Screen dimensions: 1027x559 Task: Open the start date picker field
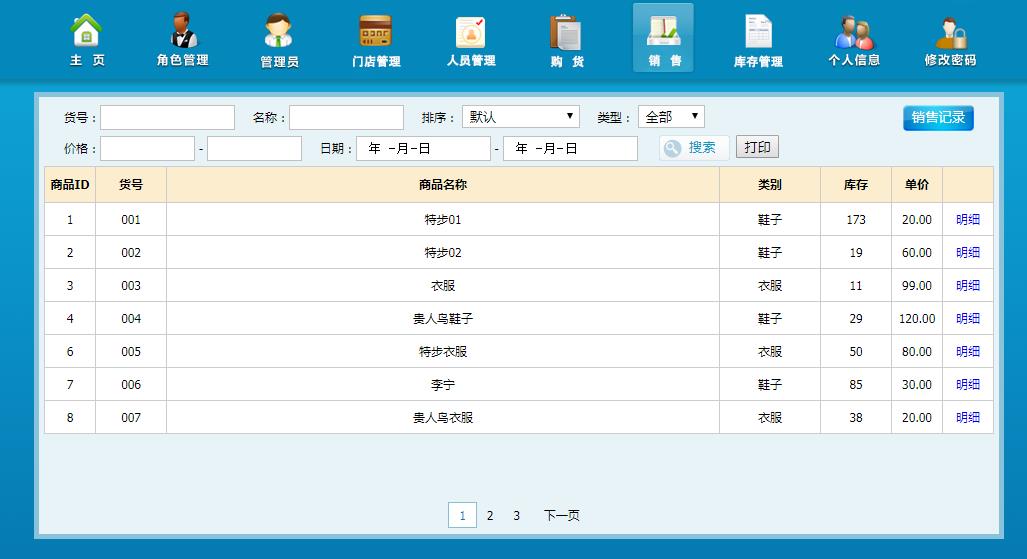(x=424, y=149)
